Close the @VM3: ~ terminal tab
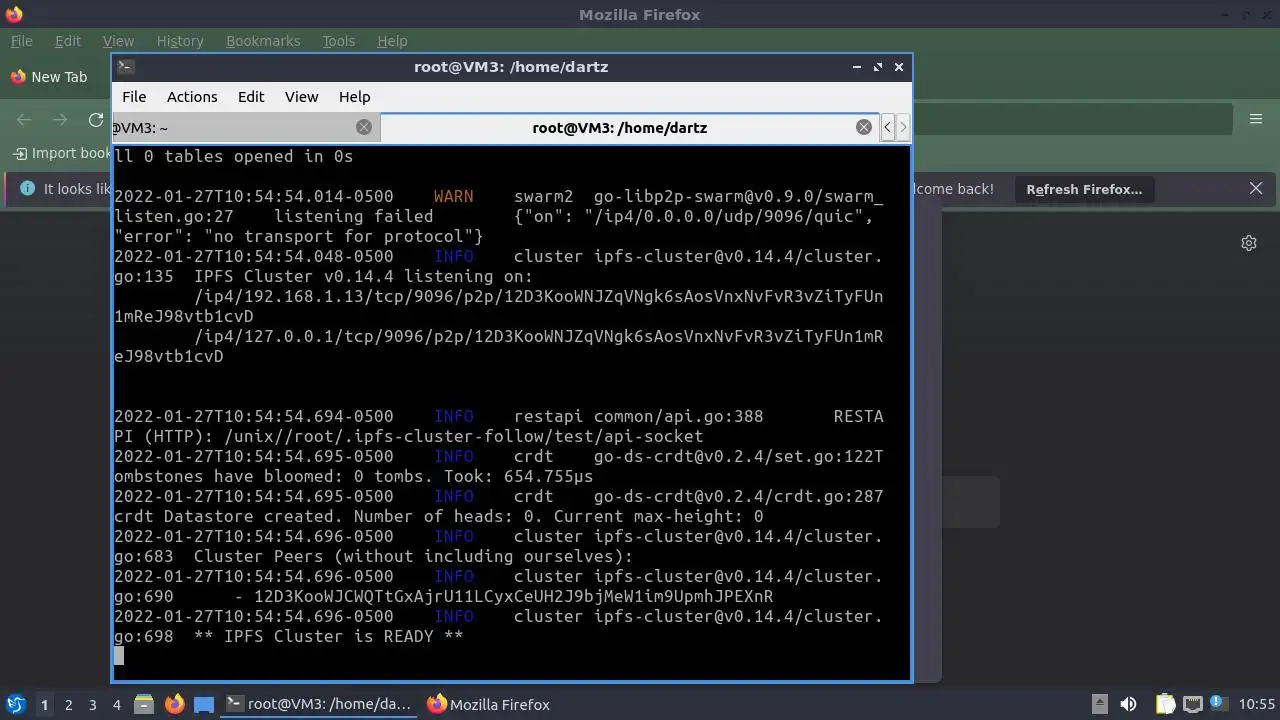 pyautogui.click(x=364, y=127)
